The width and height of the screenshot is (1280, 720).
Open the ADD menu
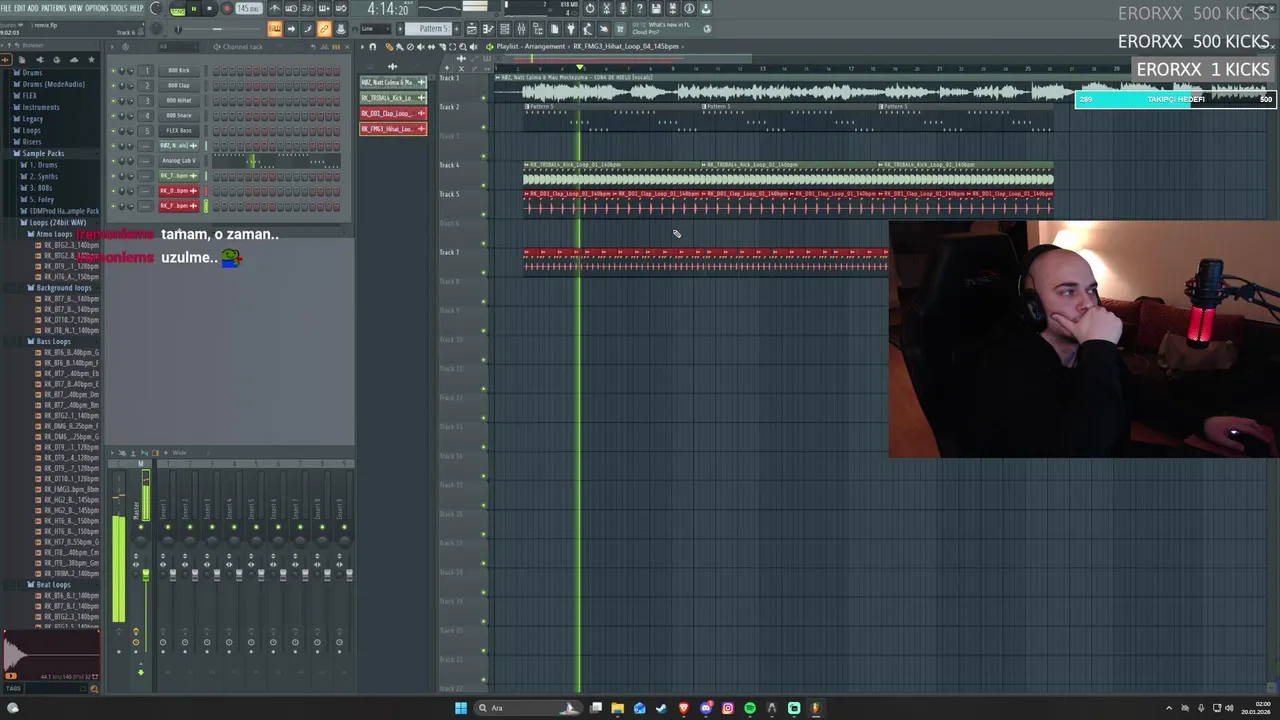(x=33, y=8)
